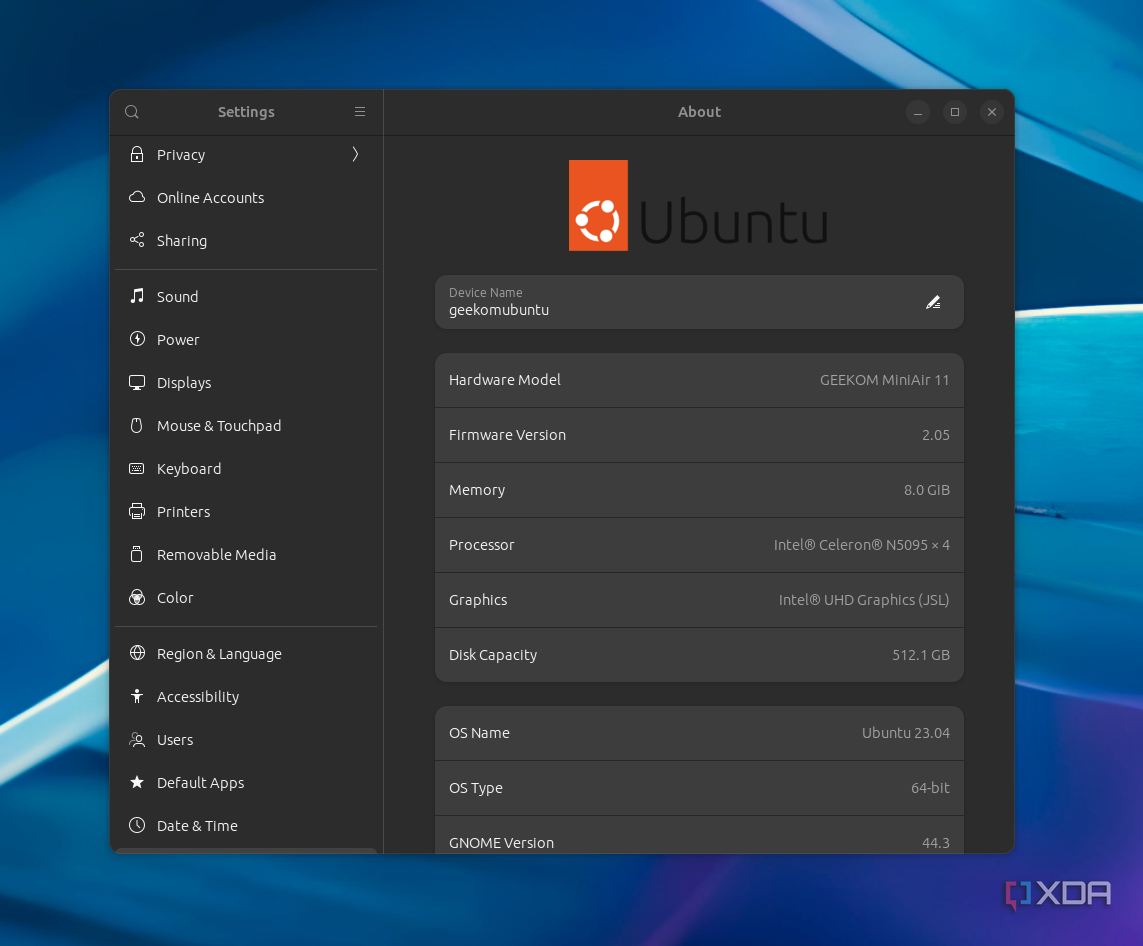Image resolution: width=1143 pixels, height=946 pixels.
Task: Click the Sound speaker icon in sidebar
Action: [137, 296]
